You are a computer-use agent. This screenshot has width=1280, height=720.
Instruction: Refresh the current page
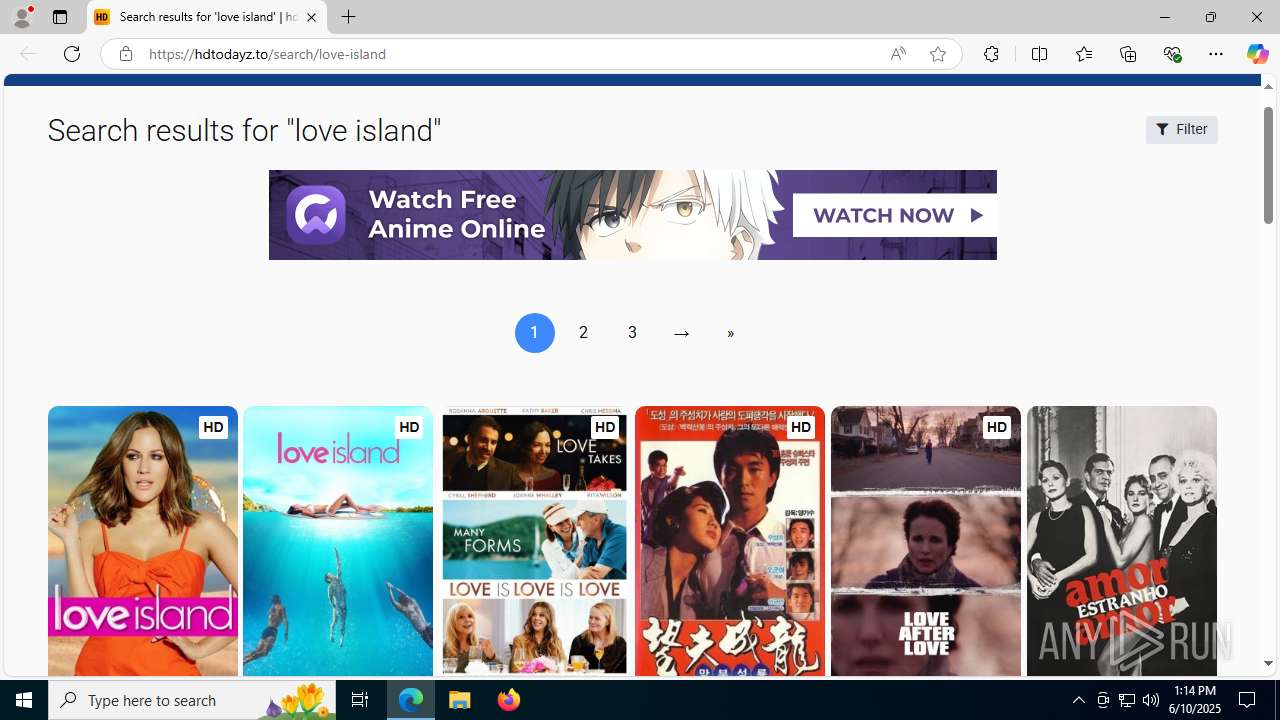pyautogui.click(x=71, y=54)
